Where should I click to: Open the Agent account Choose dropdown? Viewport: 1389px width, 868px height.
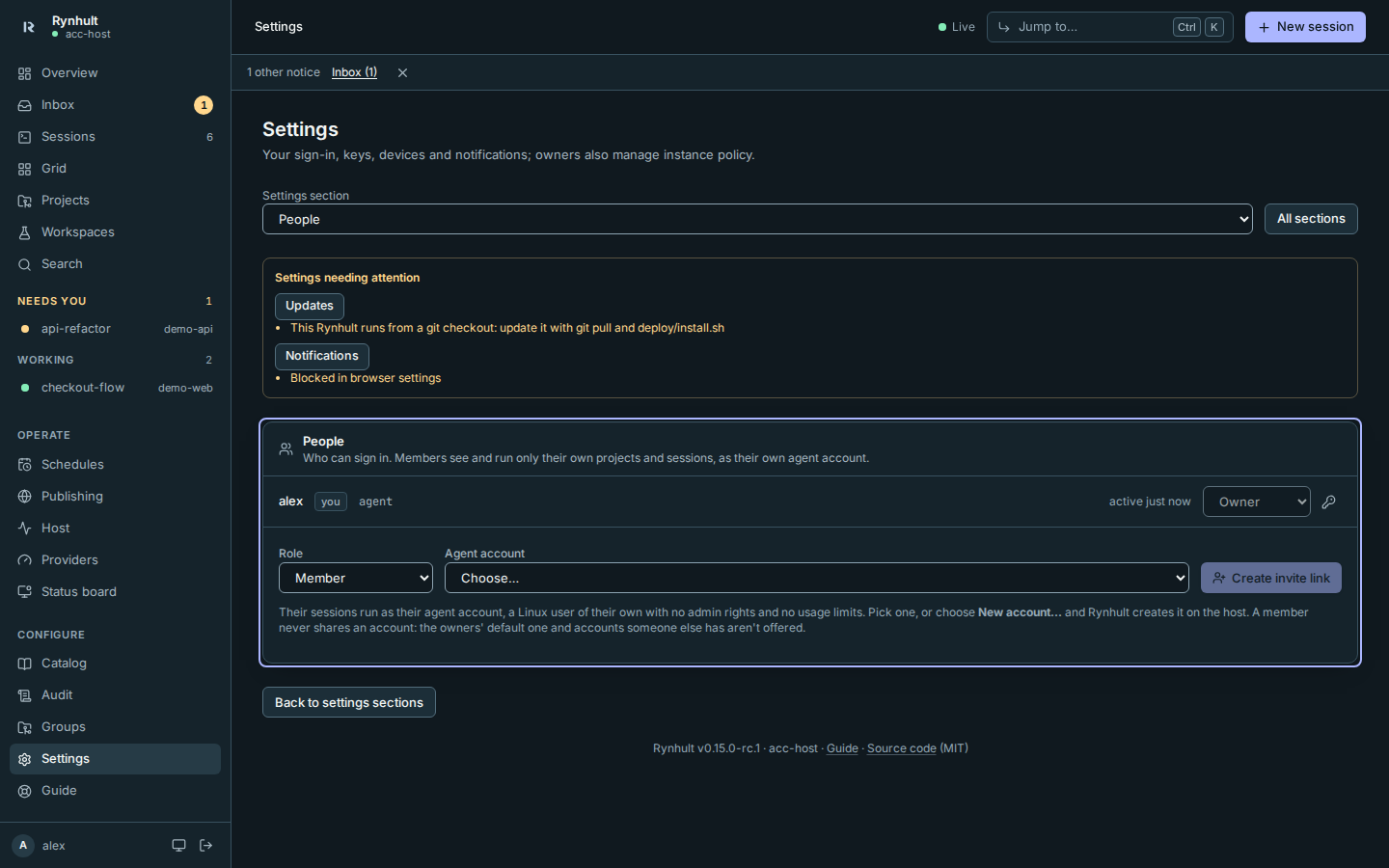pyautogui.click(x=816, y=578)
